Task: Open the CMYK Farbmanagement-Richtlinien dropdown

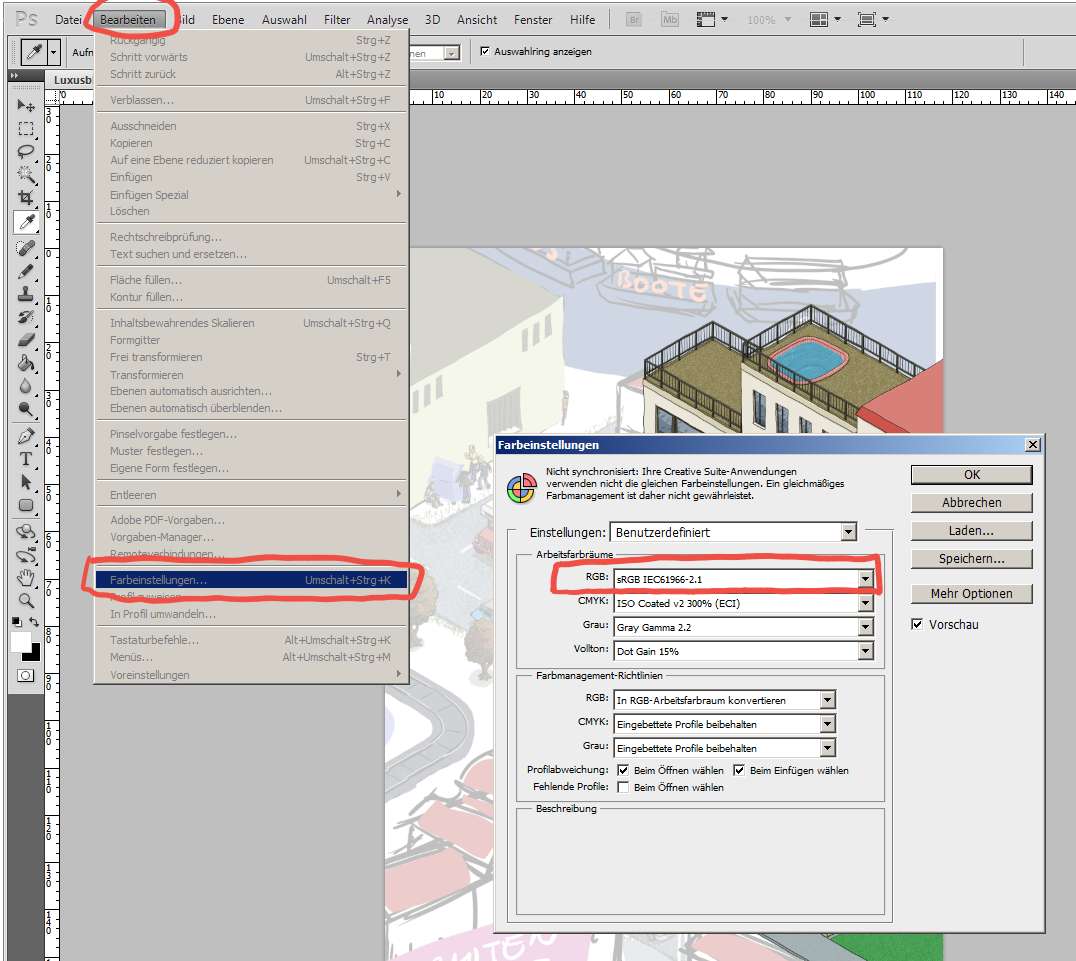Action: click(x=725, y=724)
